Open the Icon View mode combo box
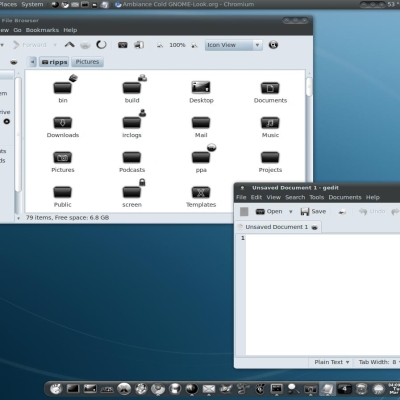The height and width of the screenshot is (400, 400). click(233, 45)
